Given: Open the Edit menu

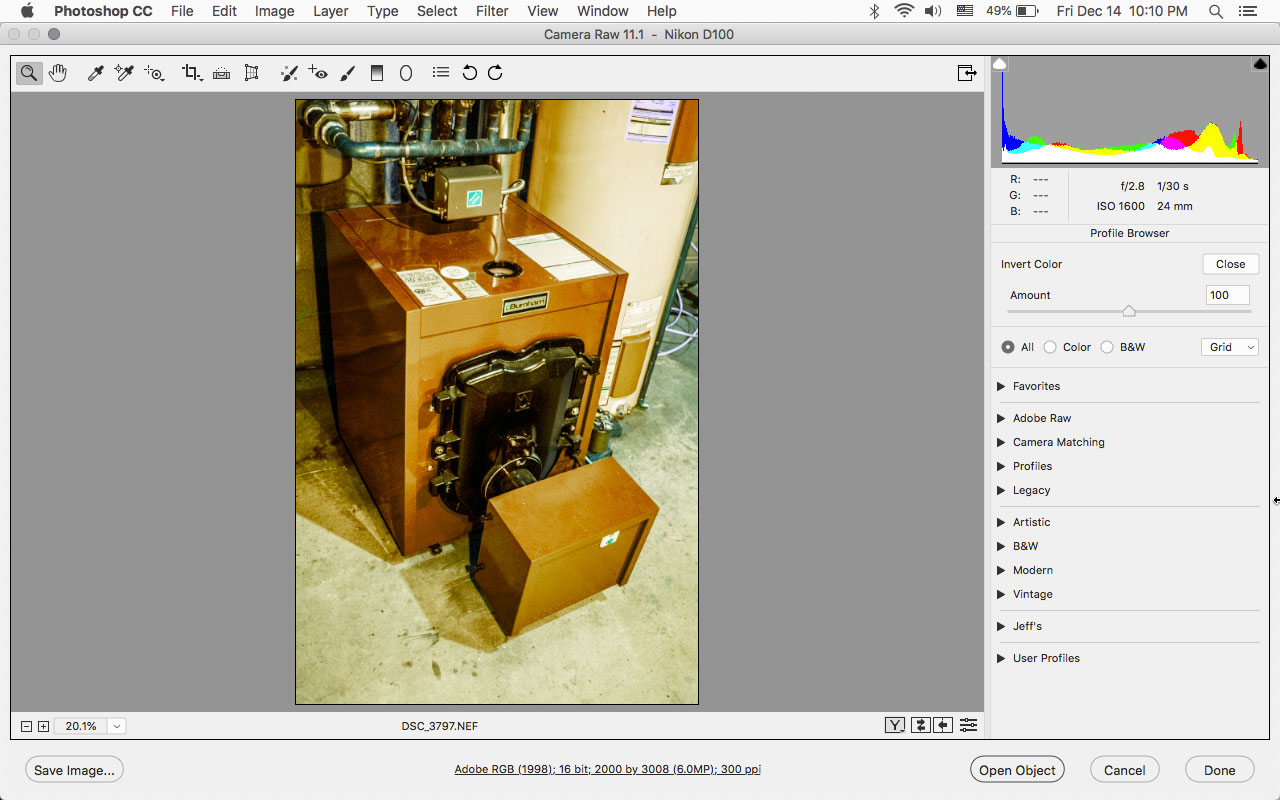Looking at the screenshot, I should [x=224, y=11].
